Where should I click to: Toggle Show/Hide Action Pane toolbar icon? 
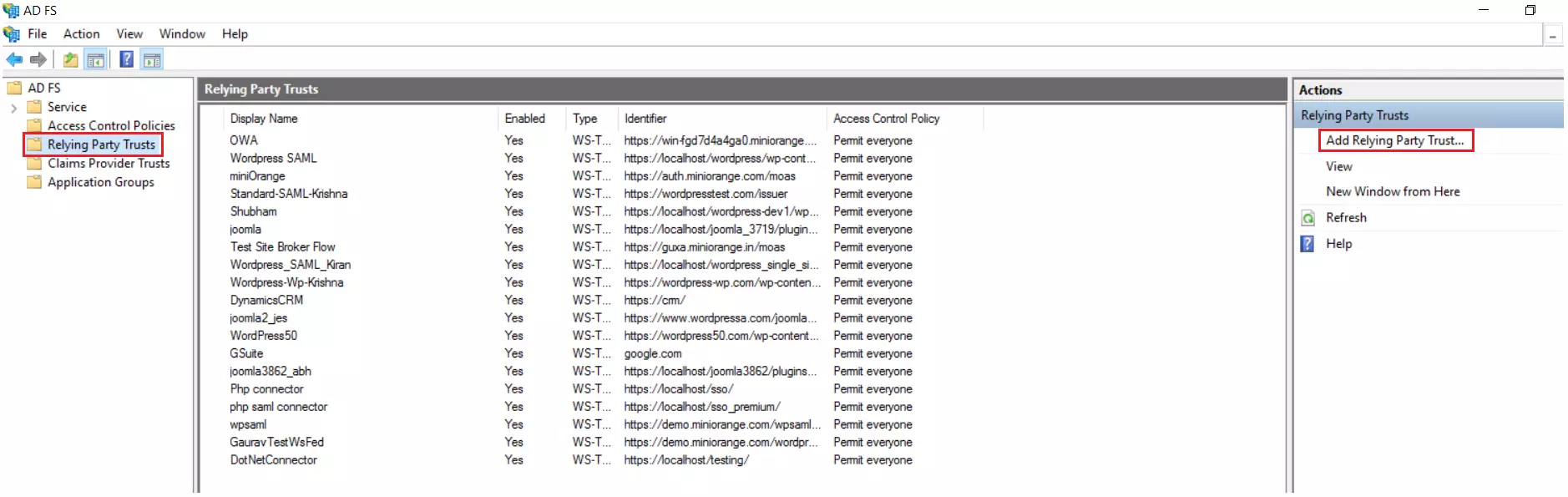(x=152, y=59)
